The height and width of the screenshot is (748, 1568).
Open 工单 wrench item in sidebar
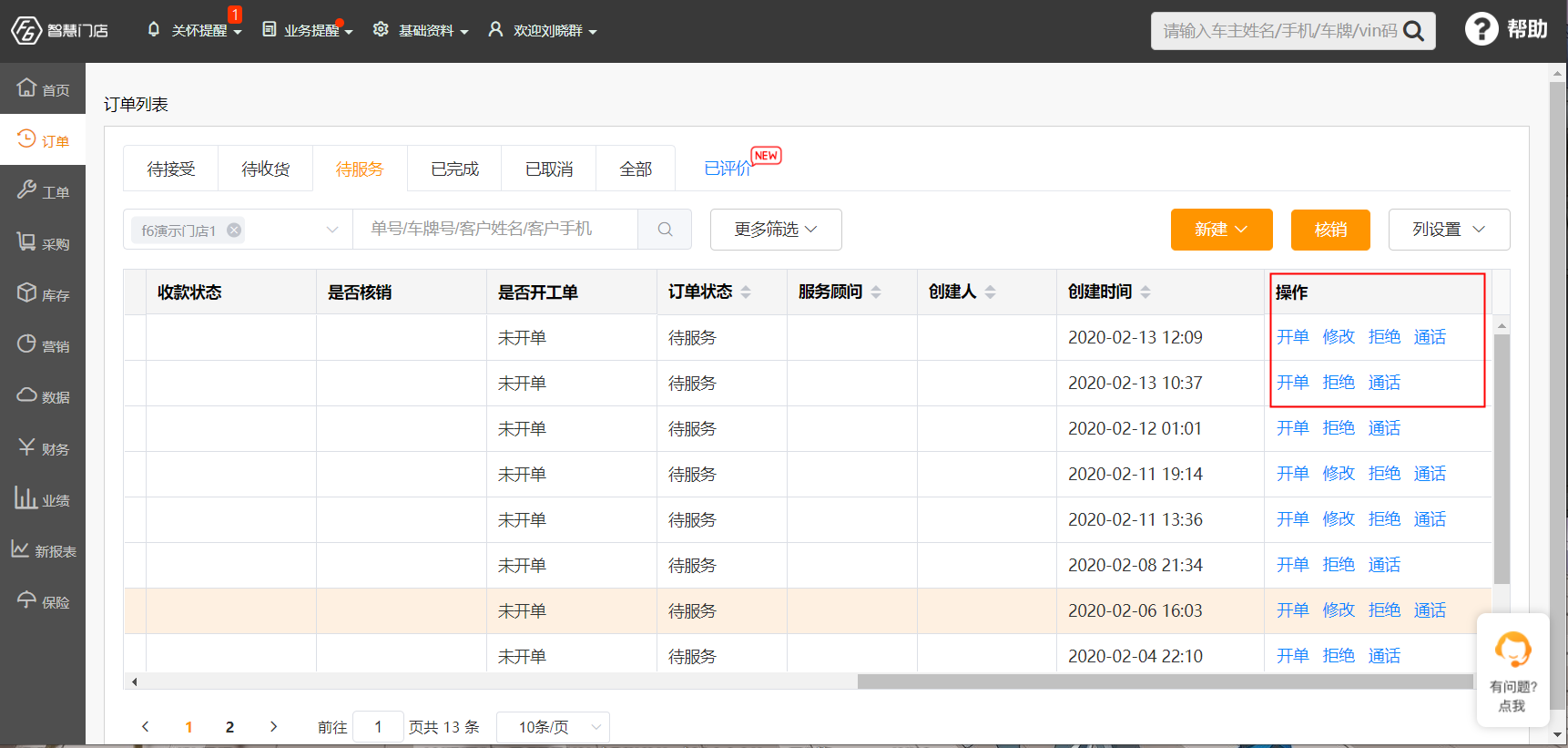click(x=43, y=190)
